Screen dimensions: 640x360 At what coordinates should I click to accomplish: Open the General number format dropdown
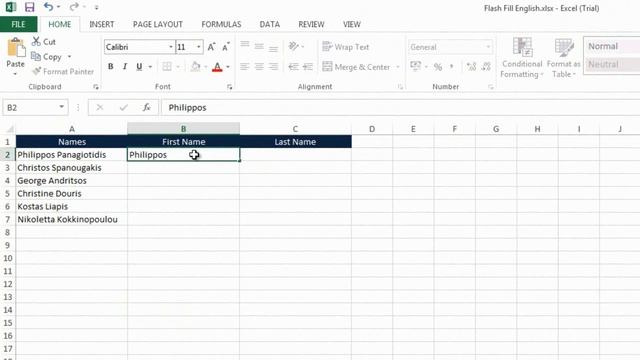coord(488,47)
